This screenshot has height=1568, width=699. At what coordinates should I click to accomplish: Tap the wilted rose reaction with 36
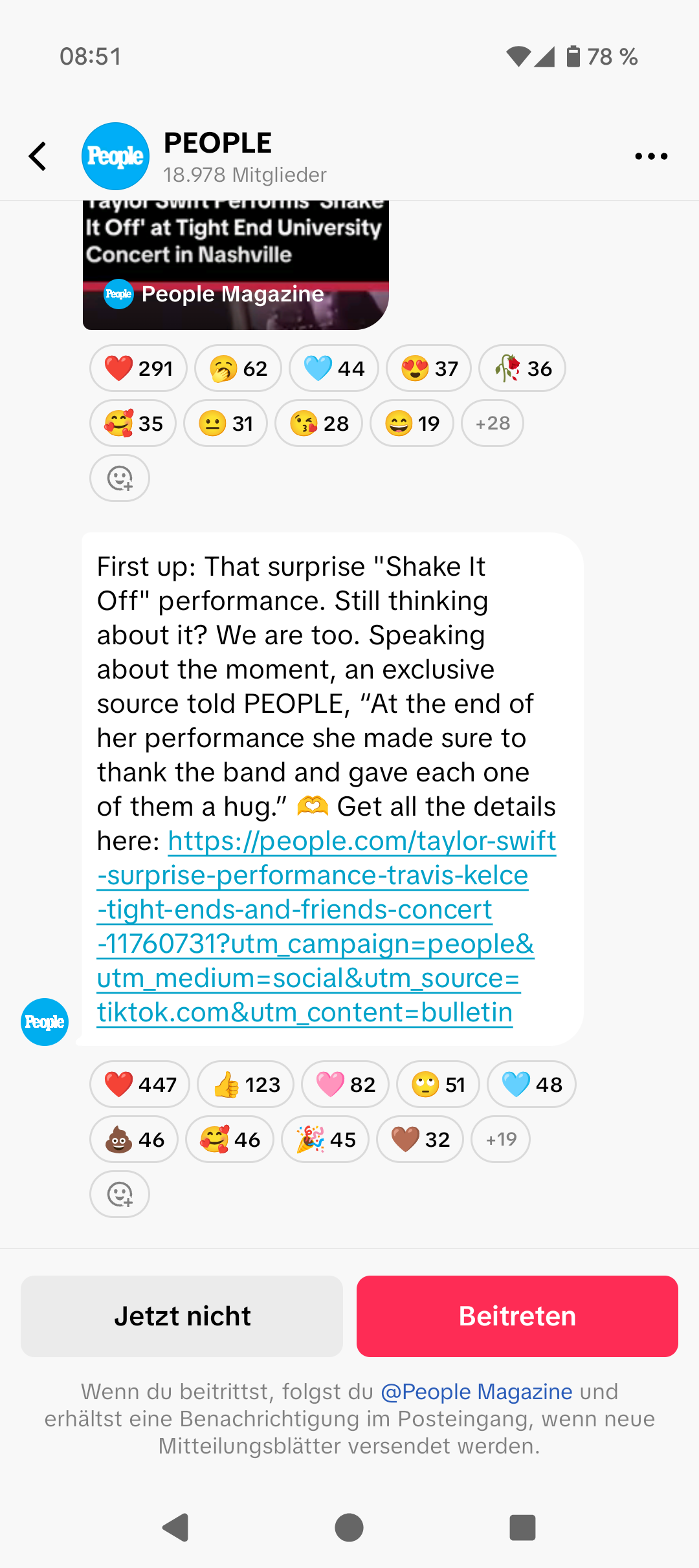522,369
